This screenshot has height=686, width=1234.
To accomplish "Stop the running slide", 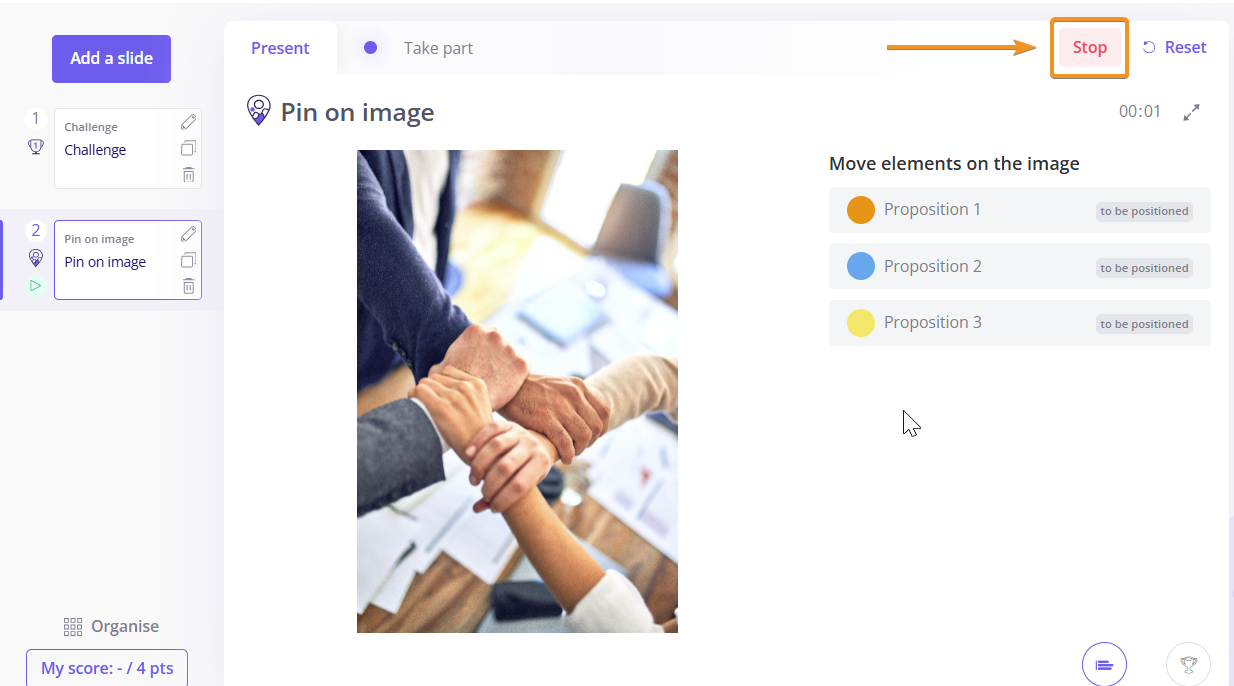I will pyautogui.click(x=1090, y=47).
